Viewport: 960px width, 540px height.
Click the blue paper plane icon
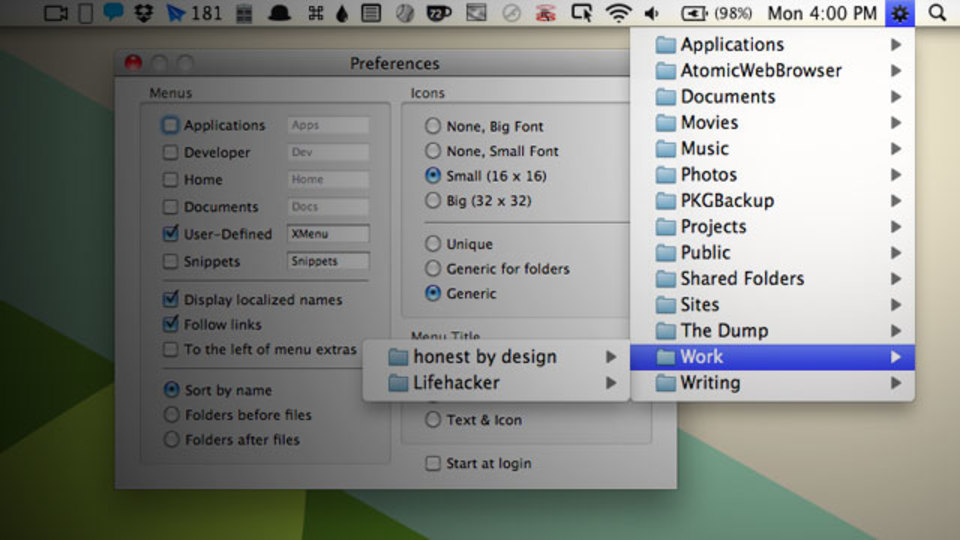point(176,13)
